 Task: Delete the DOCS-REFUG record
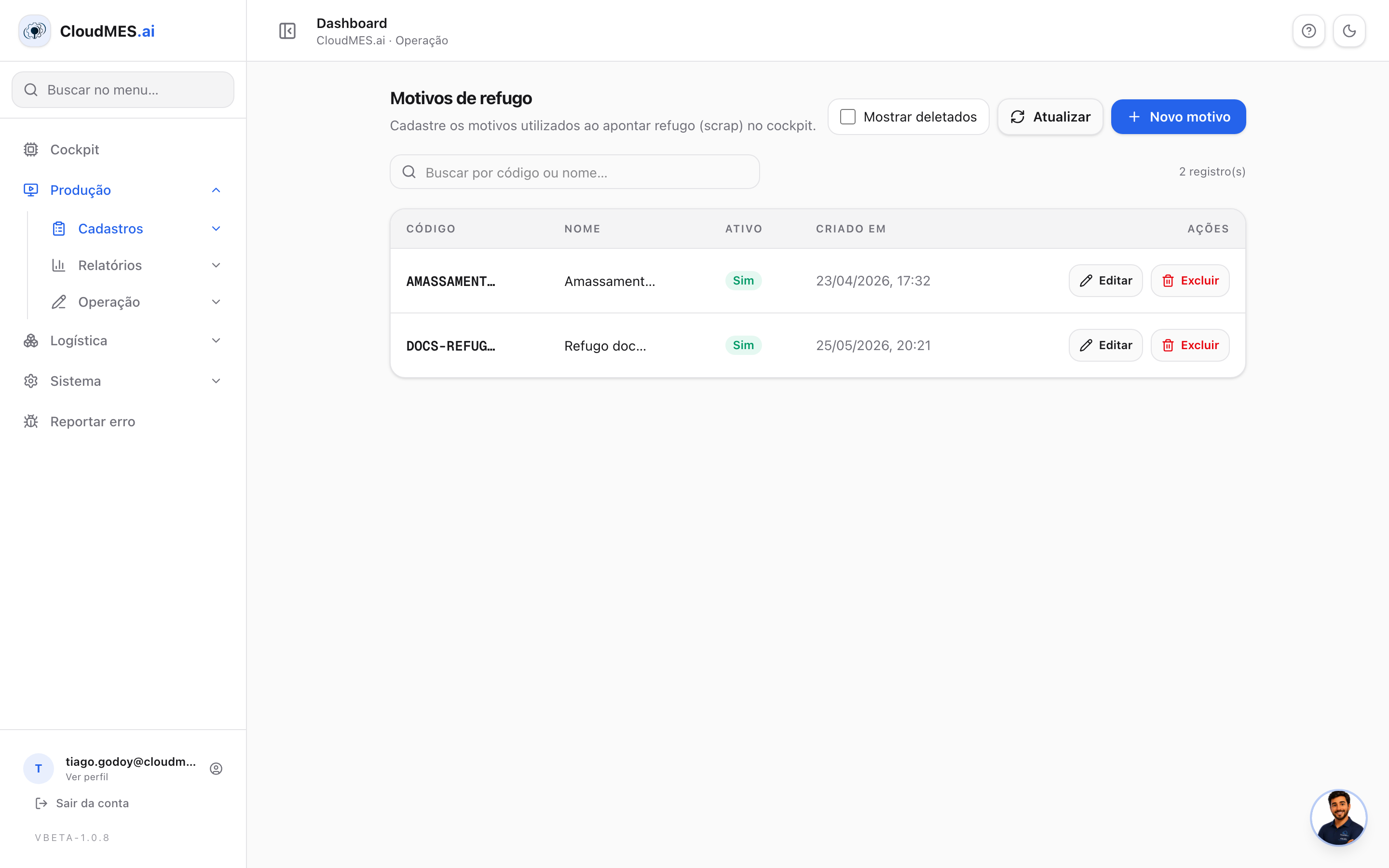pyautogui.click(x=1190, y=345)
